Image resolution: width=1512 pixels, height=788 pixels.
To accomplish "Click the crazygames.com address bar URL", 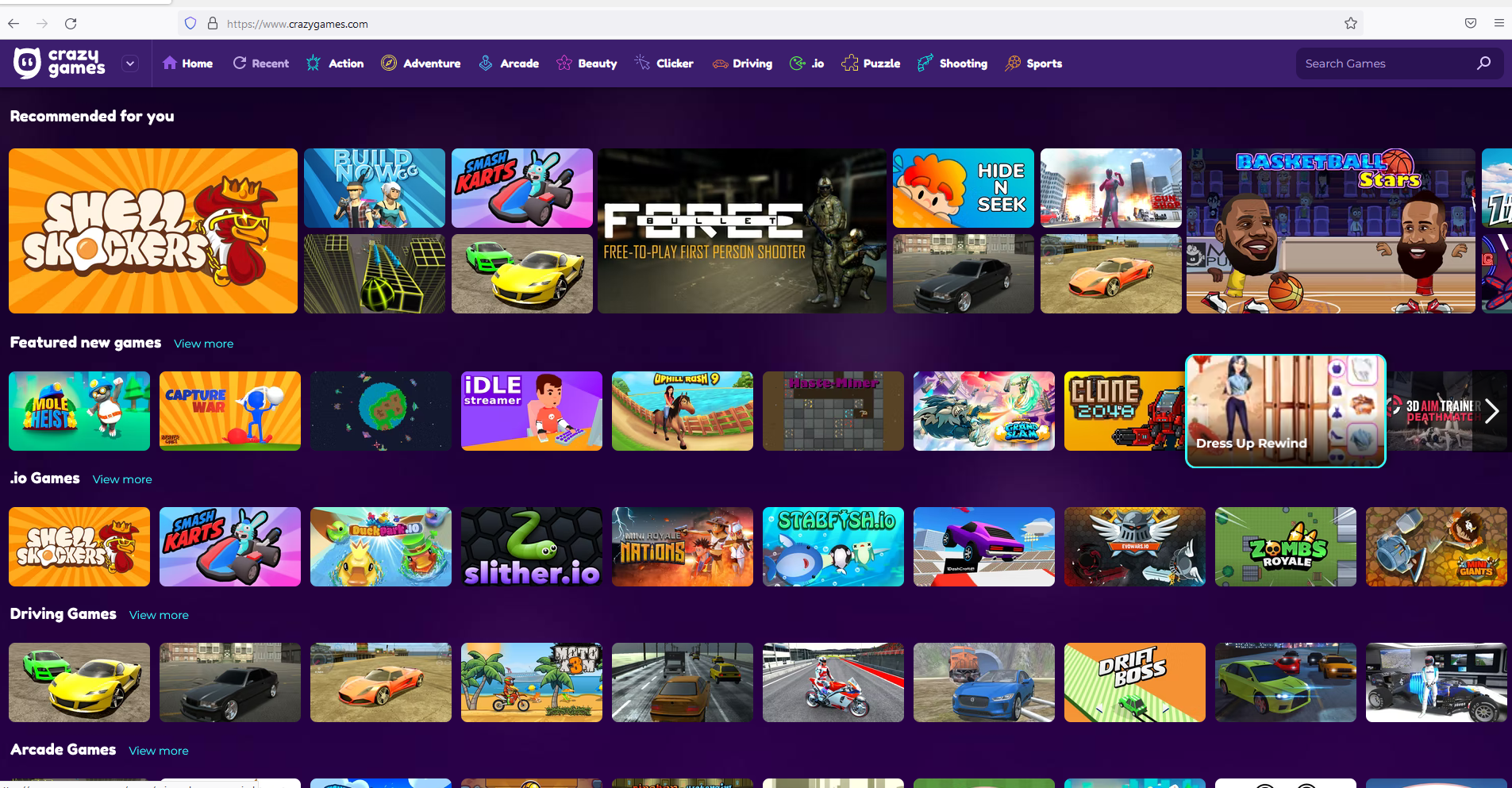I will [298, 24].
